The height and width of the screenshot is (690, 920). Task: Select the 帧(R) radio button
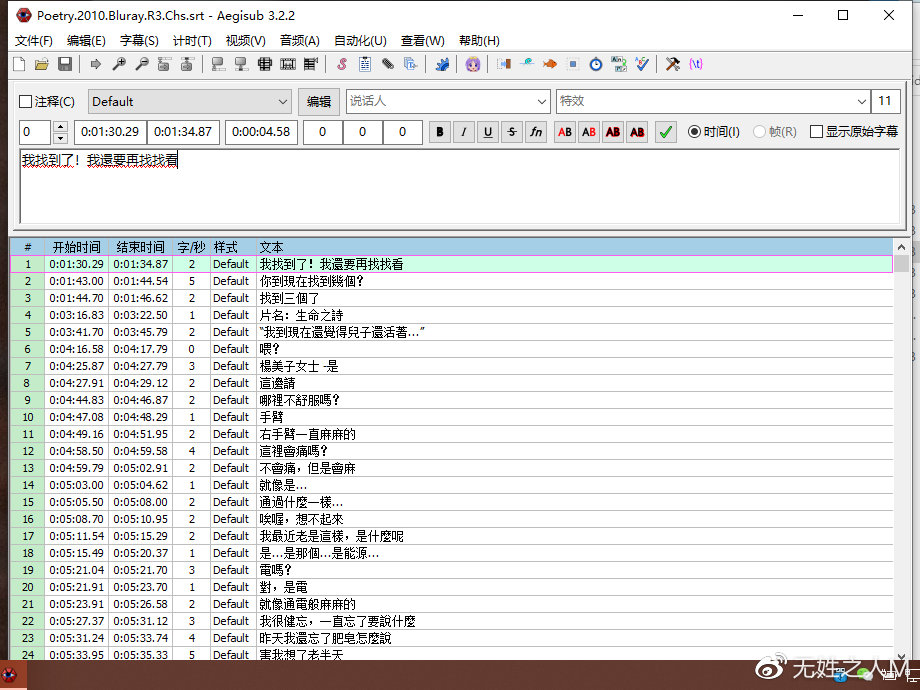(758, 131)
